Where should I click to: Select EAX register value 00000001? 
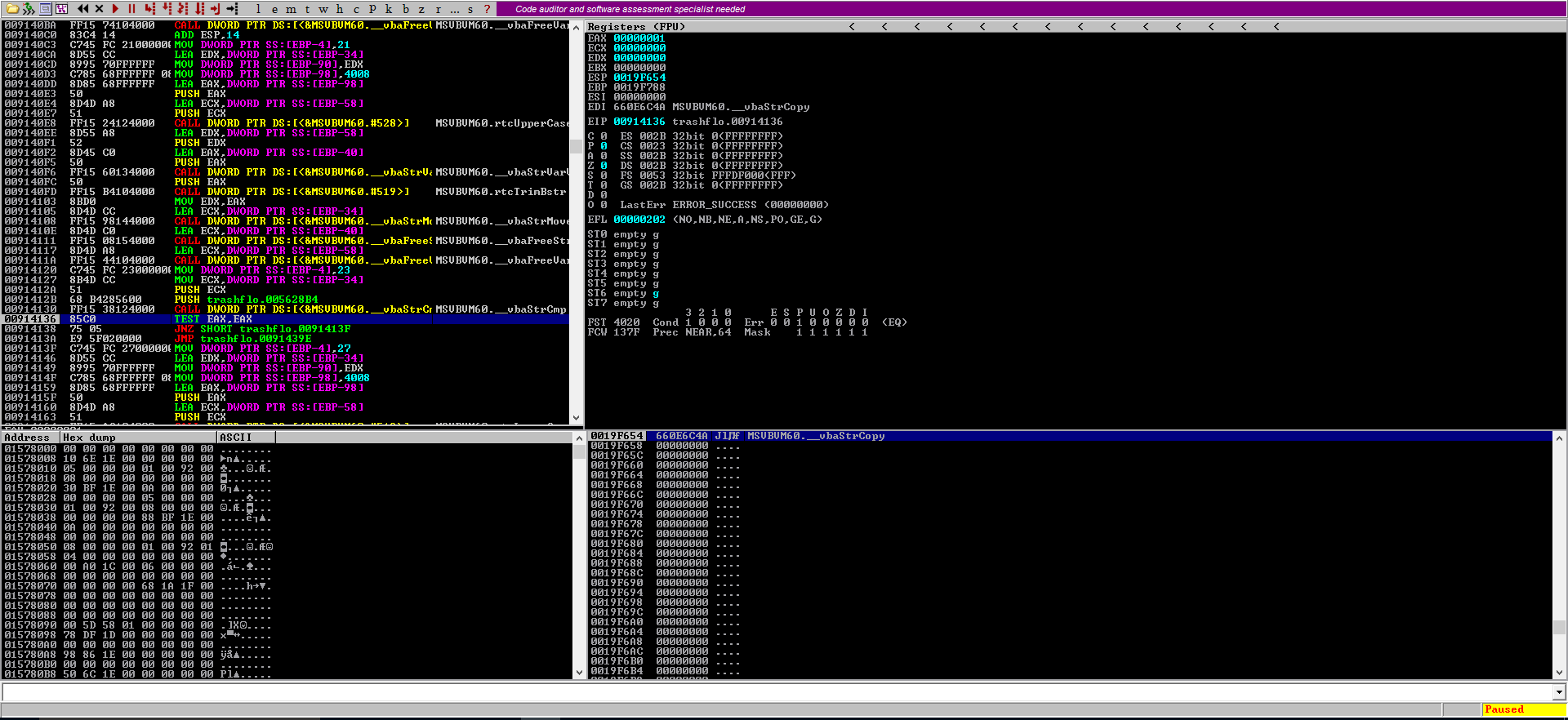click(x=639, y=38)
